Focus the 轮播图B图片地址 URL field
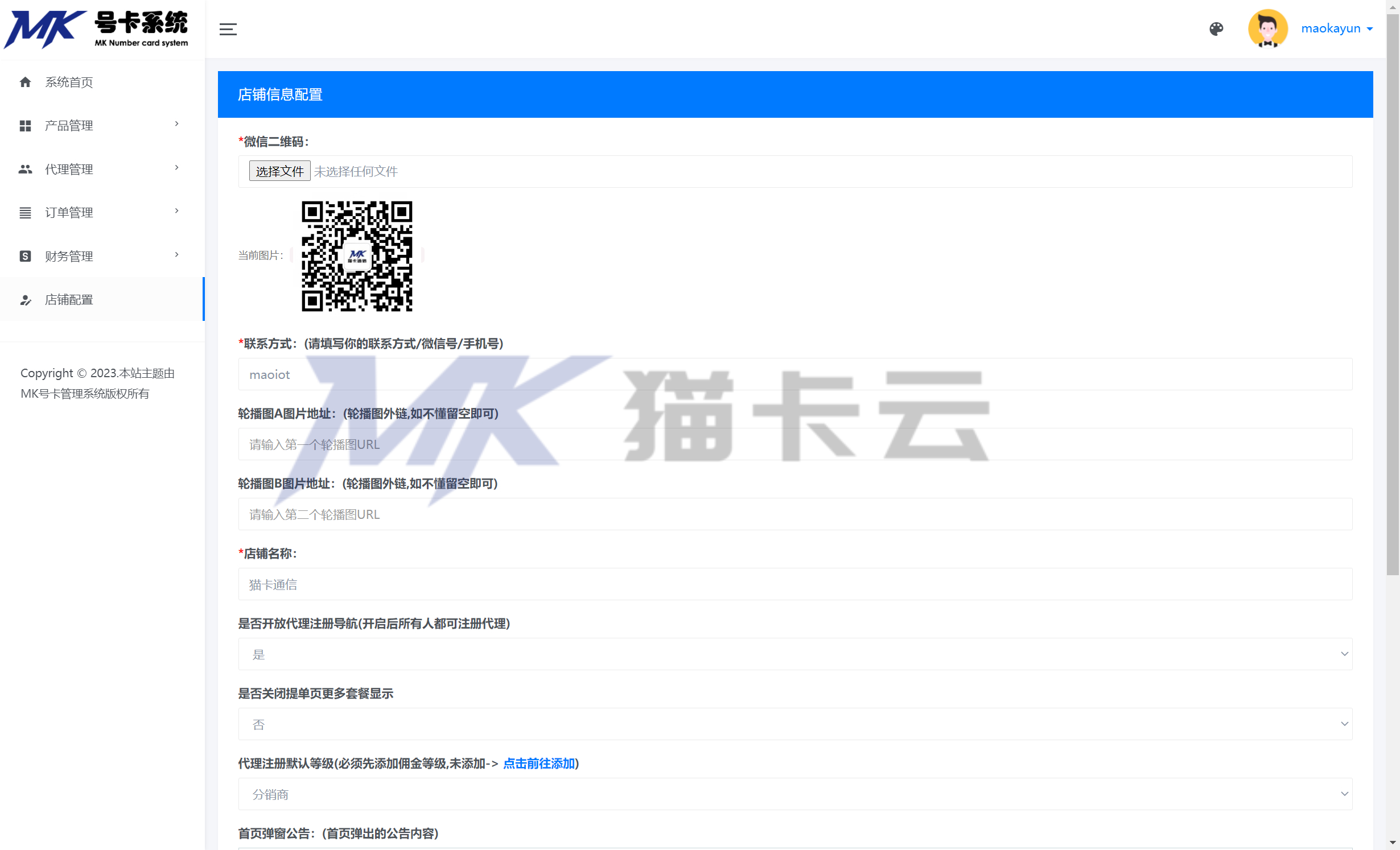Viewport: 1400px width, 850px height. pyautogui.click(x=795, y=514)
